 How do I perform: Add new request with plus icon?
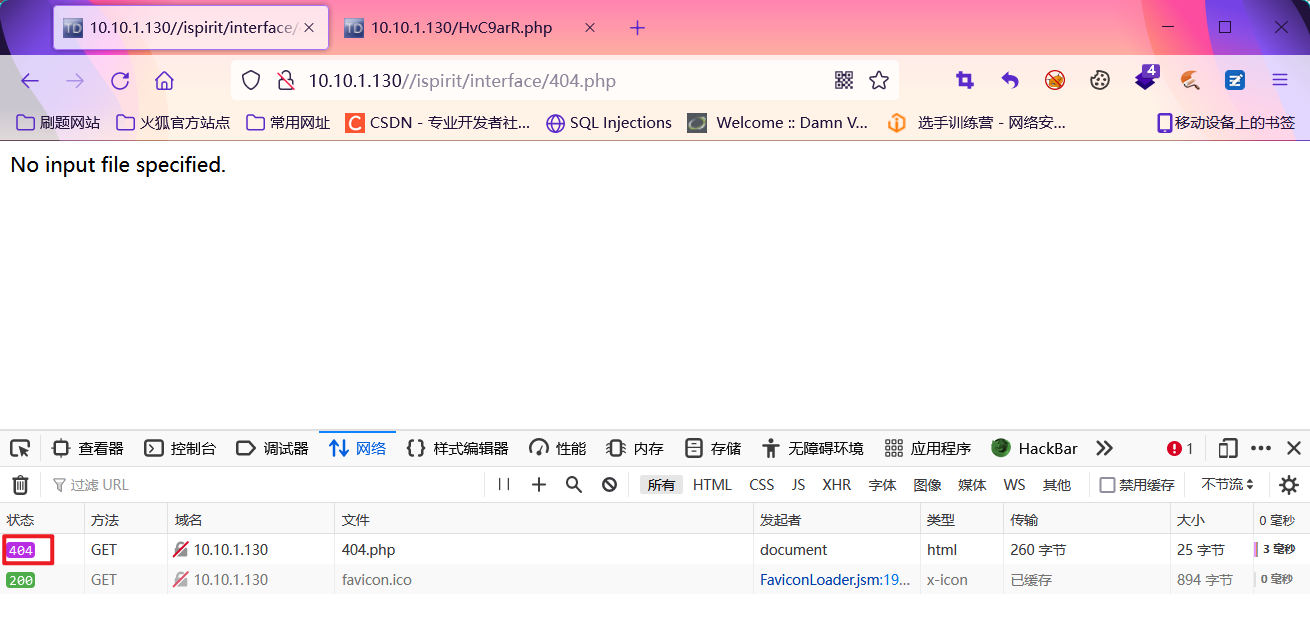tap(539, 485)
